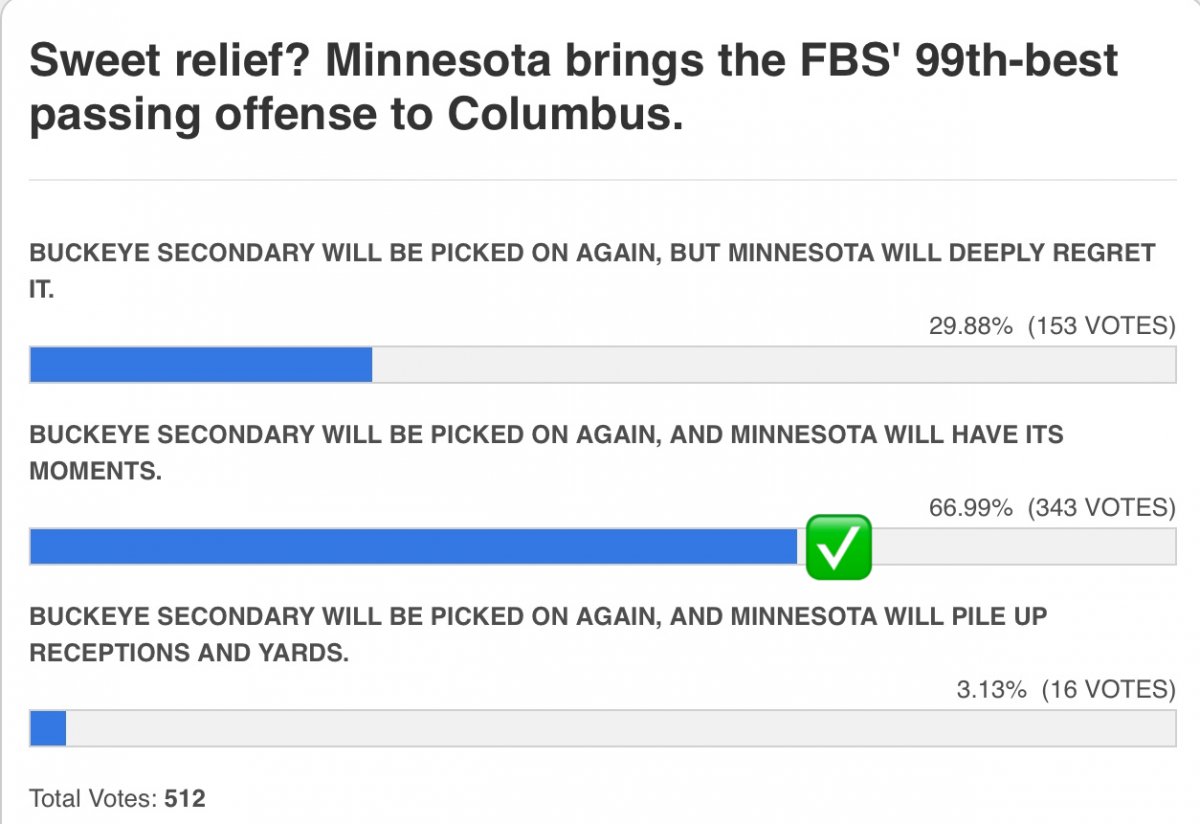Viewport: 1200px width, 824px height.
Task: Click the '66.99% (343 VOTES)' label
Action: tap(1052, 508)
